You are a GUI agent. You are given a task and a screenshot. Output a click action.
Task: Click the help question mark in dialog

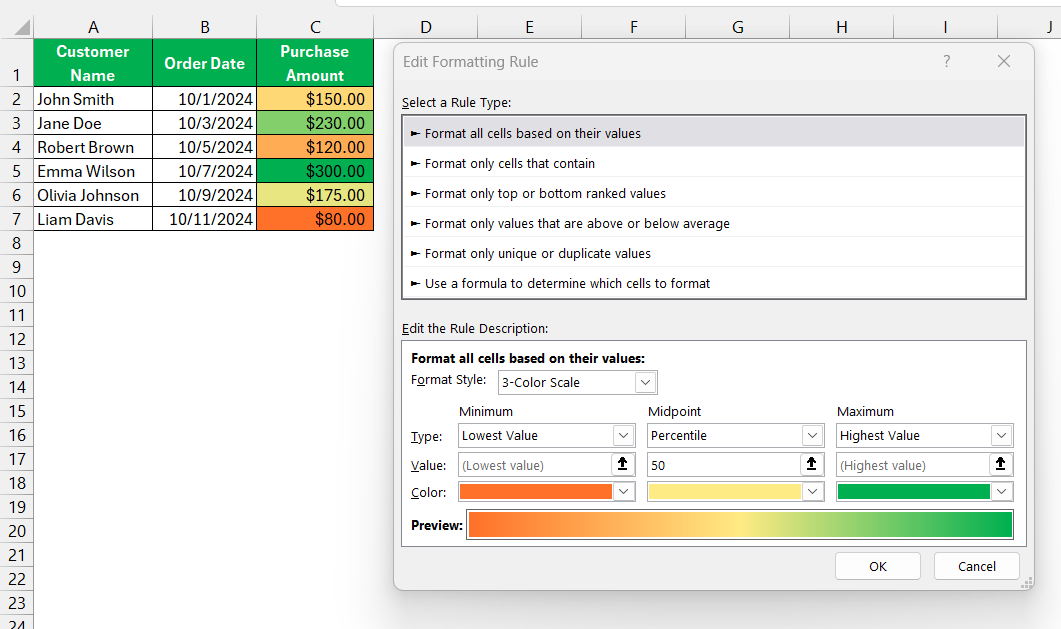(x=947, y=62)
